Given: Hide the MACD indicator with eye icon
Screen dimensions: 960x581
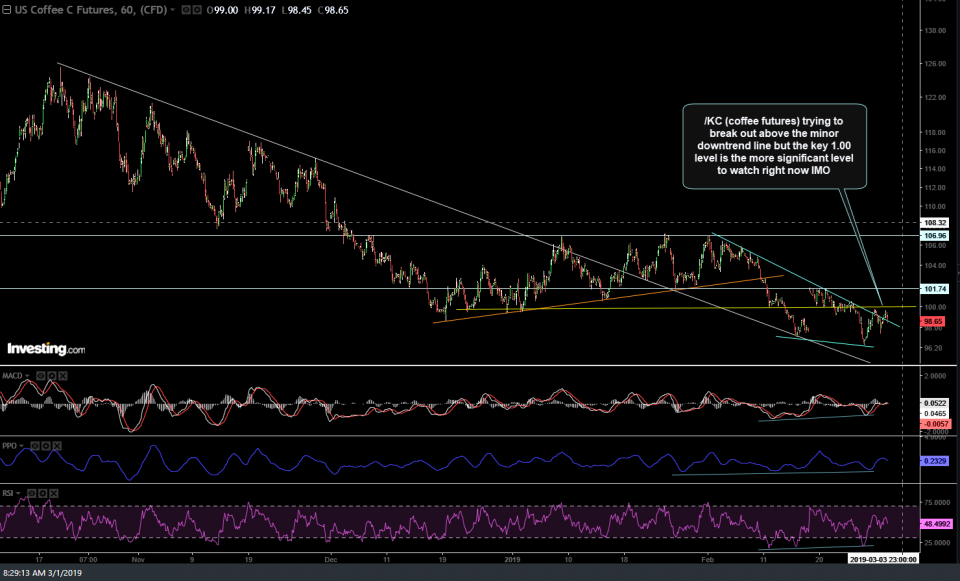Looking at the screenshot, I should (41, 375).
